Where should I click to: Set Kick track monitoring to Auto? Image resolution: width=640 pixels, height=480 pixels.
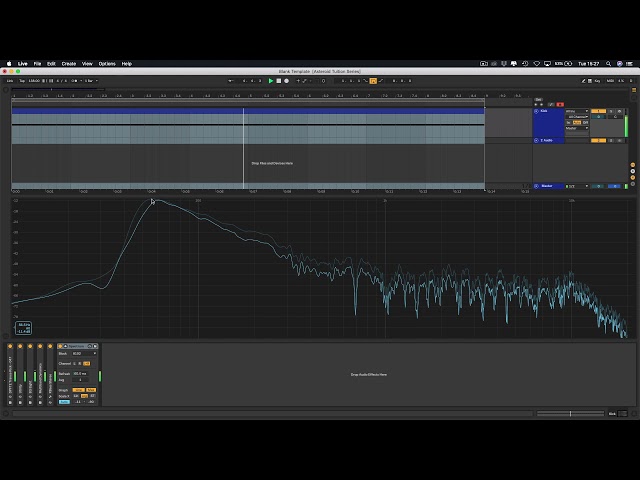pyautogui.click(x=577, y=122)
